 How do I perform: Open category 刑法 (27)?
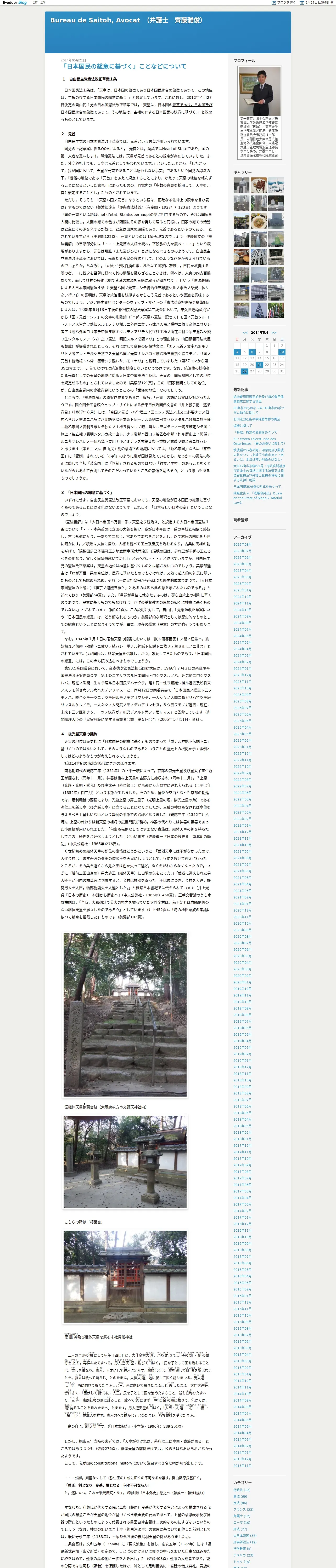(x=240, y=1529)
